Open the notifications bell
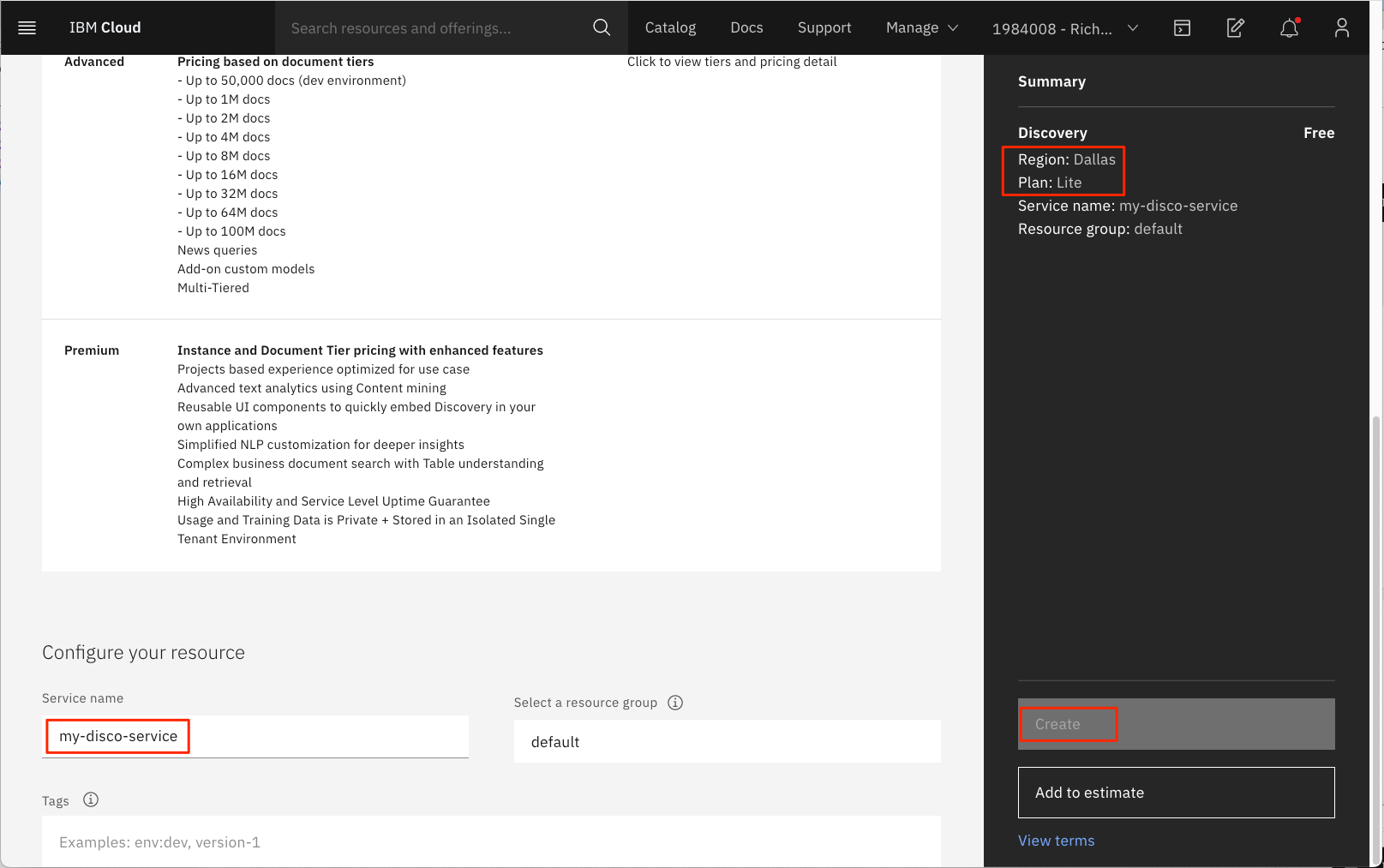This screenshot has width=1384, height=868. [1289, 27]
